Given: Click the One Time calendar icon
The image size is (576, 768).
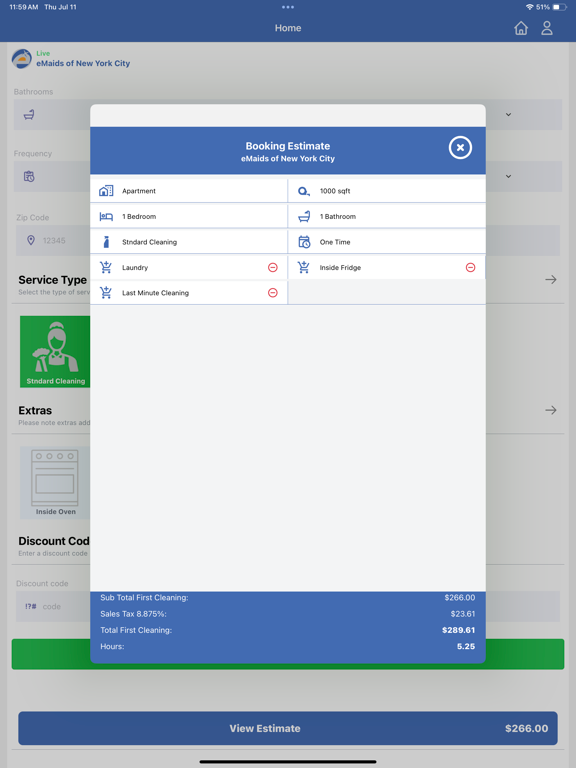Looking at the screenshot, I should point(304,241).
